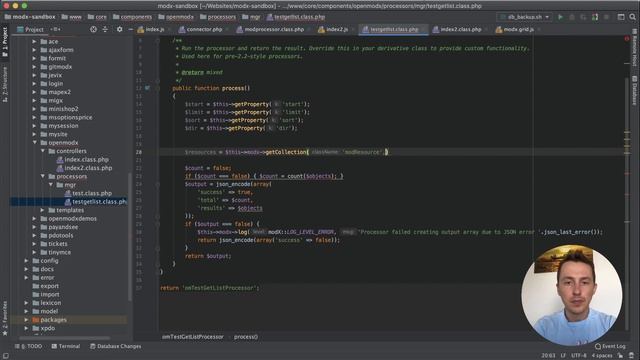Open the project structure window icon
The width and height of the screenshot is (640, 360).
pyautogui.click(x=621, y=17)
